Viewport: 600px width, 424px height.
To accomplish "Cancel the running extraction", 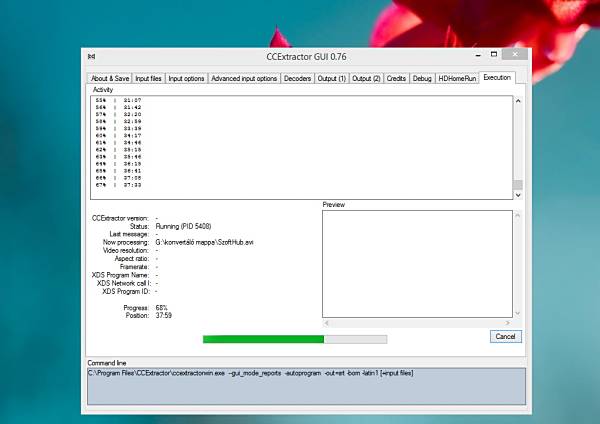I will (x=505, y=336).
